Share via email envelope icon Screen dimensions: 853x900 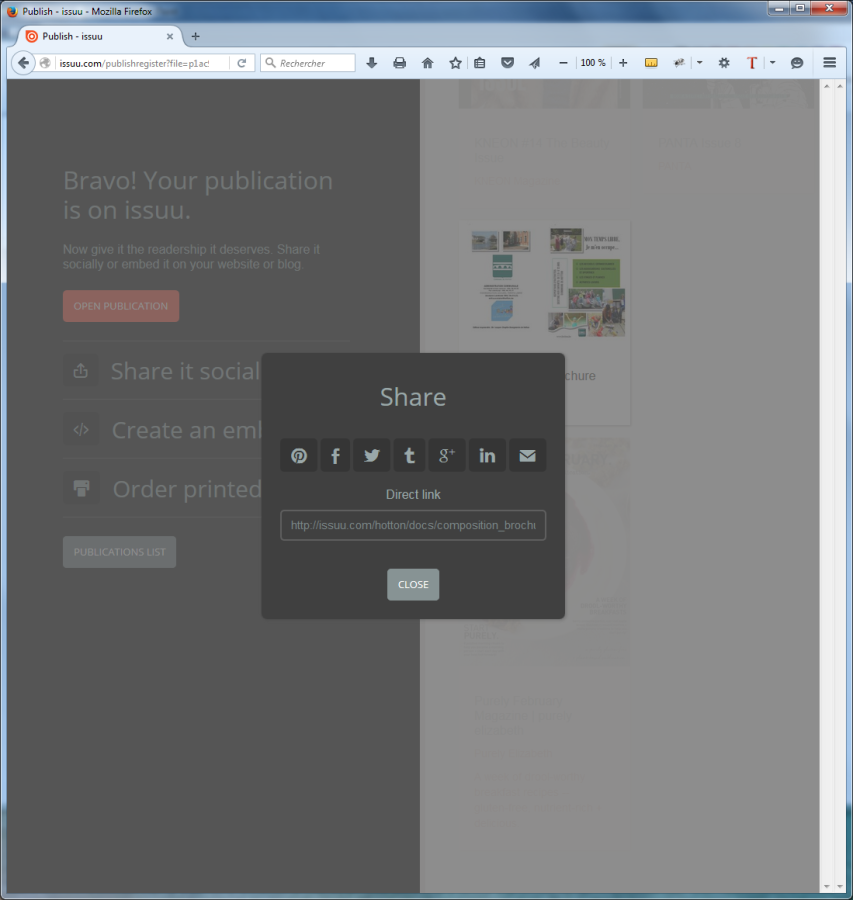click(x=528, y=456)
